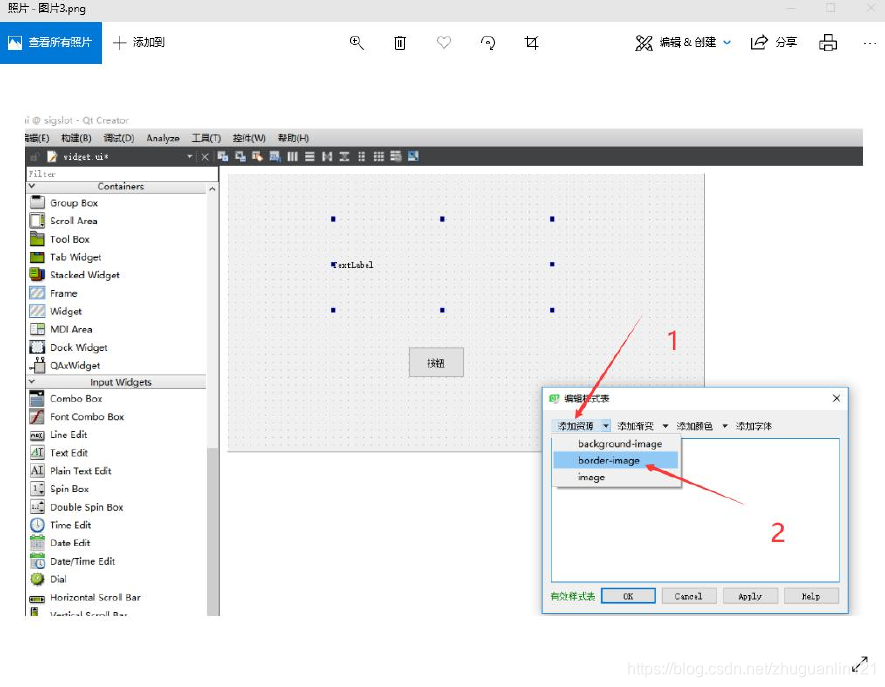The height and width of the screenshot is (687, 885).
Task: Click the 按钮 push button on form
Action: point(436,362)
